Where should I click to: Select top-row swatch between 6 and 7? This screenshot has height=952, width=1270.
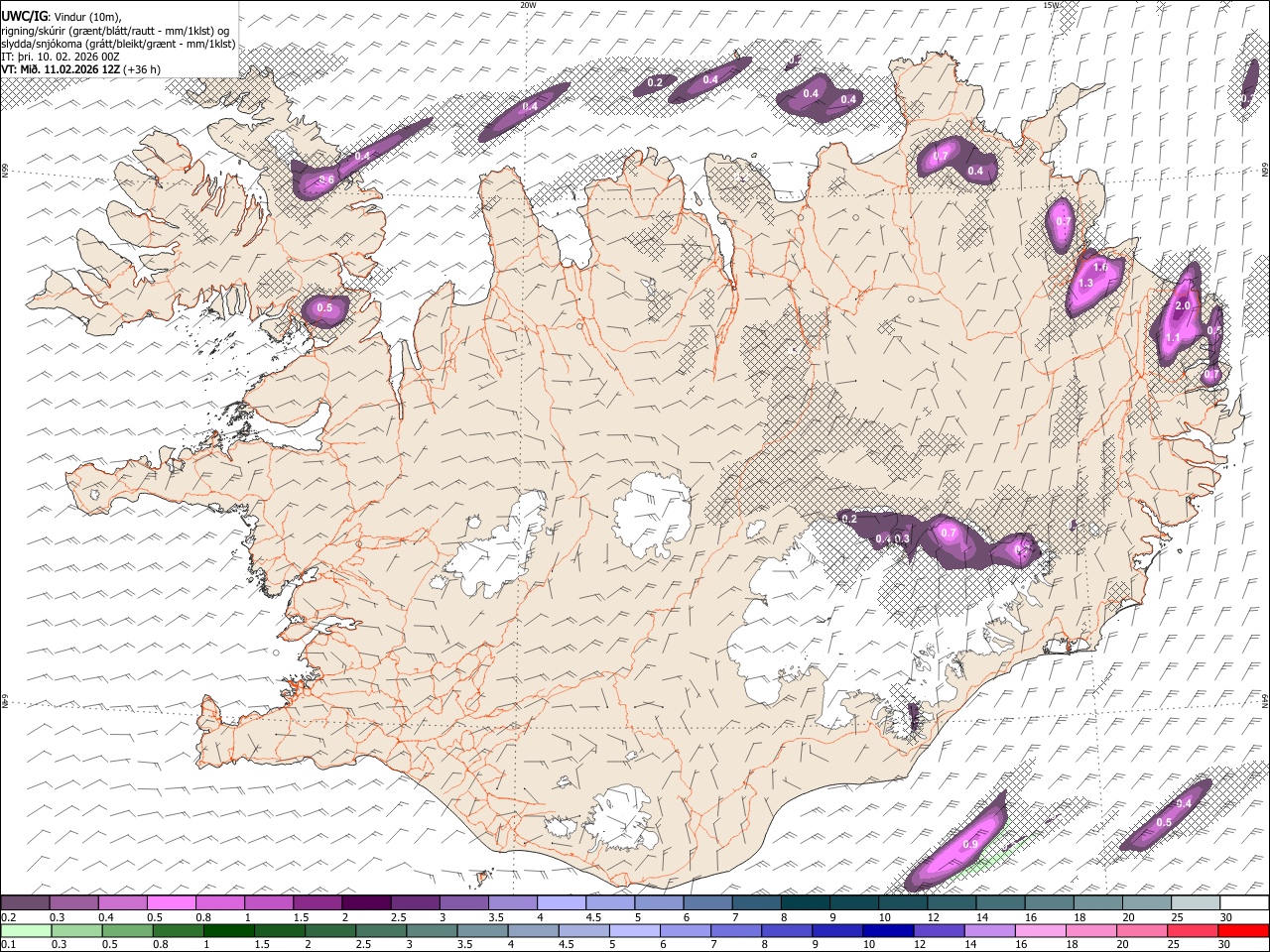(706, 902)
